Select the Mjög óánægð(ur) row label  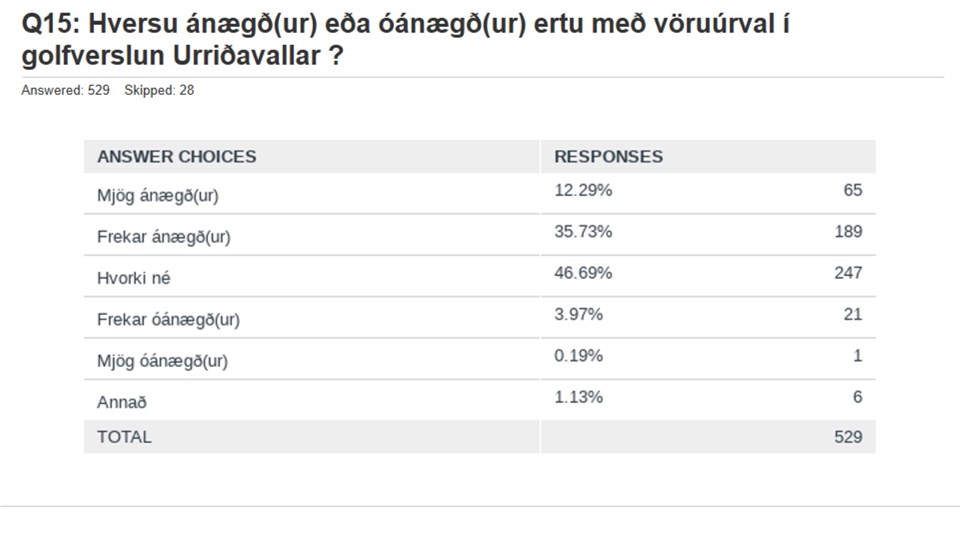coord(162,361)
